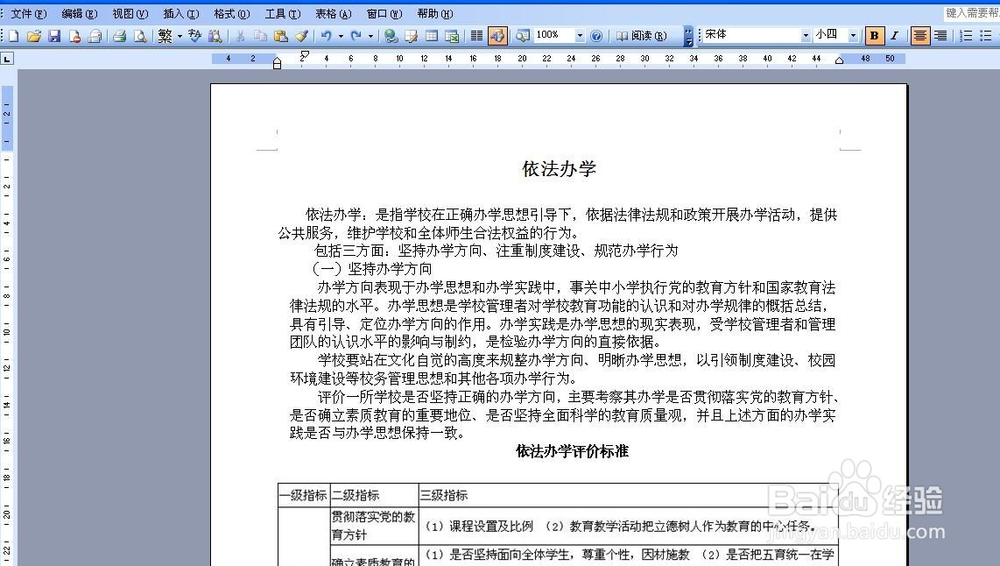Toggle the Drawing toolbar button
Screen dimensions: 1000x566
tap(497, 36)
